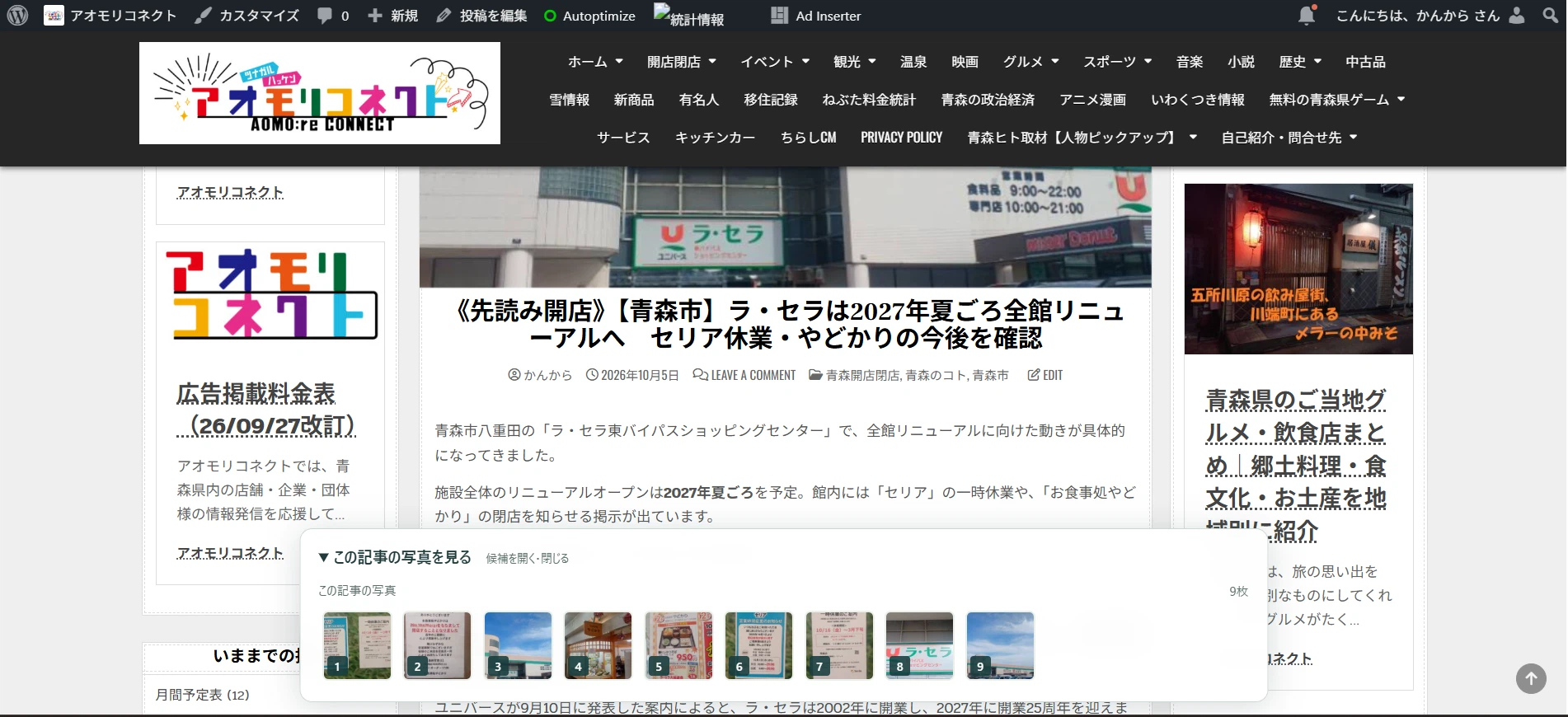Open the 映画 menu item
The height and width of the screenshot is (717, 1568).
965,62
